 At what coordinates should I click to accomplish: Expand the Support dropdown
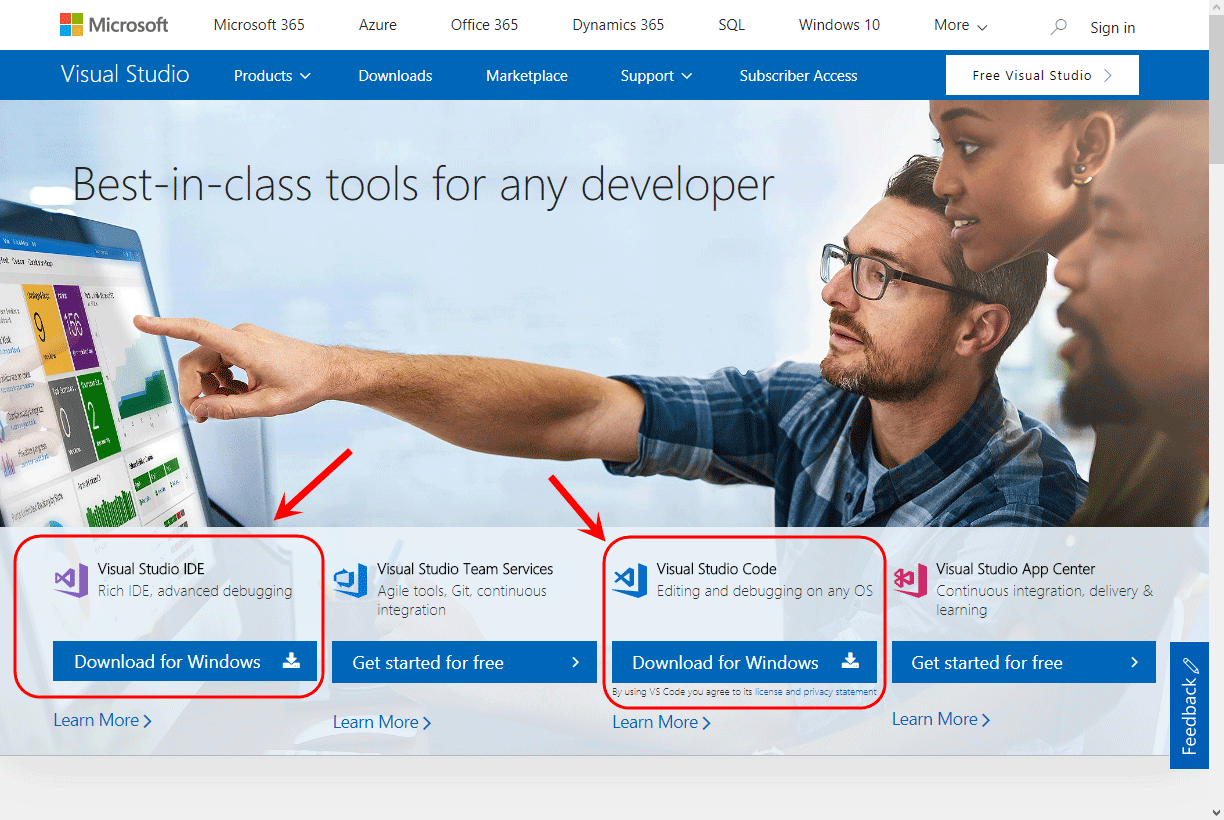[656, 76]
